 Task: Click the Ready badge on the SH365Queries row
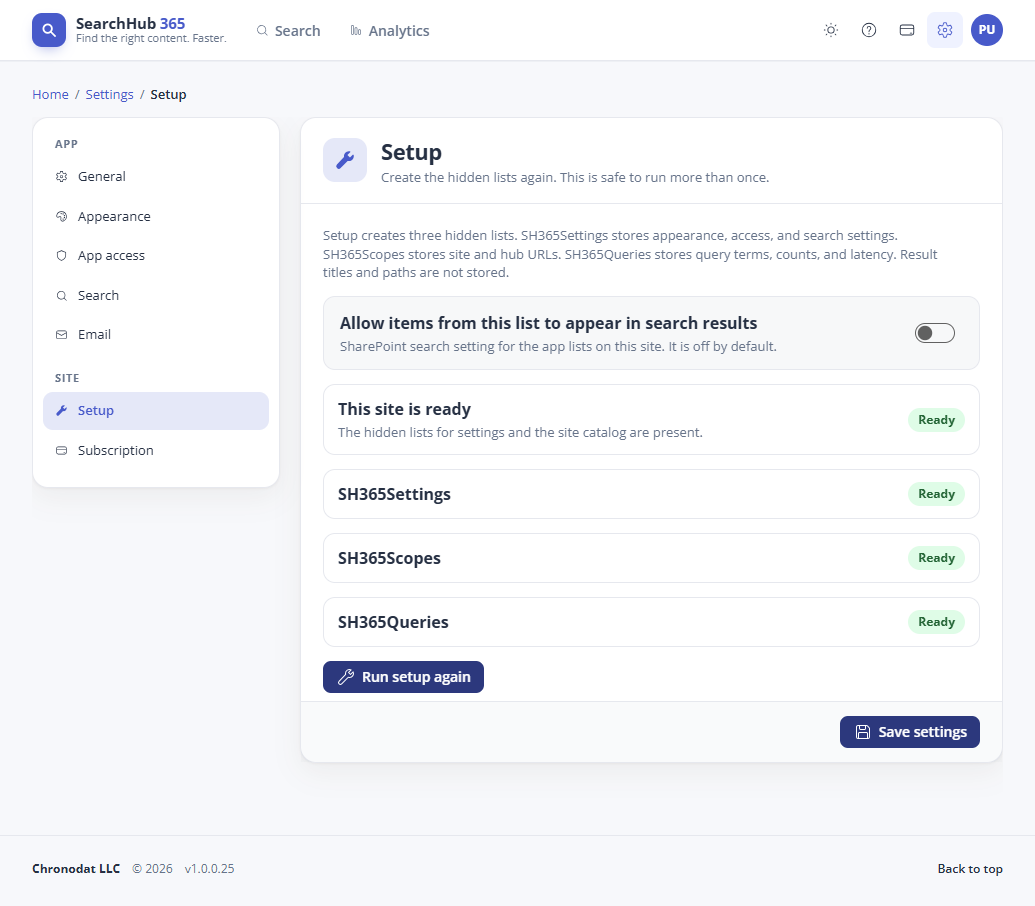click(x=936, y=622)
